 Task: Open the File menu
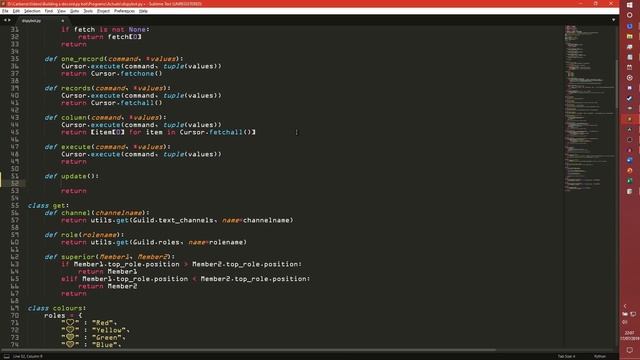[x=5, y=11]
